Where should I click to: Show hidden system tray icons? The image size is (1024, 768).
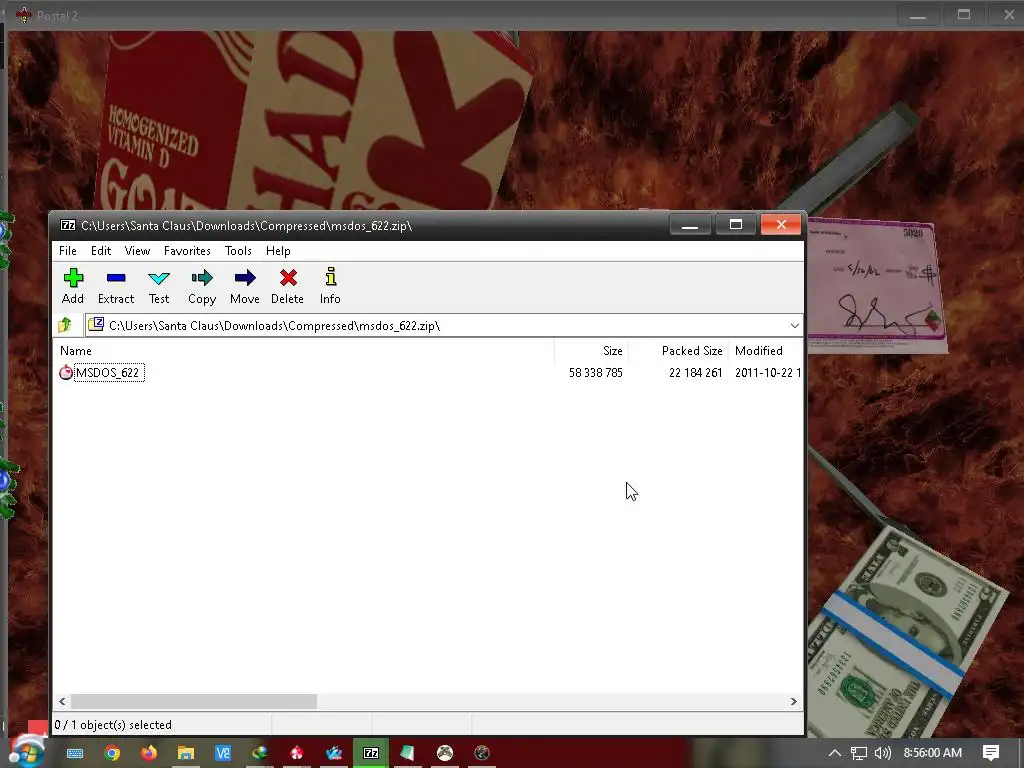pos(835,753)
